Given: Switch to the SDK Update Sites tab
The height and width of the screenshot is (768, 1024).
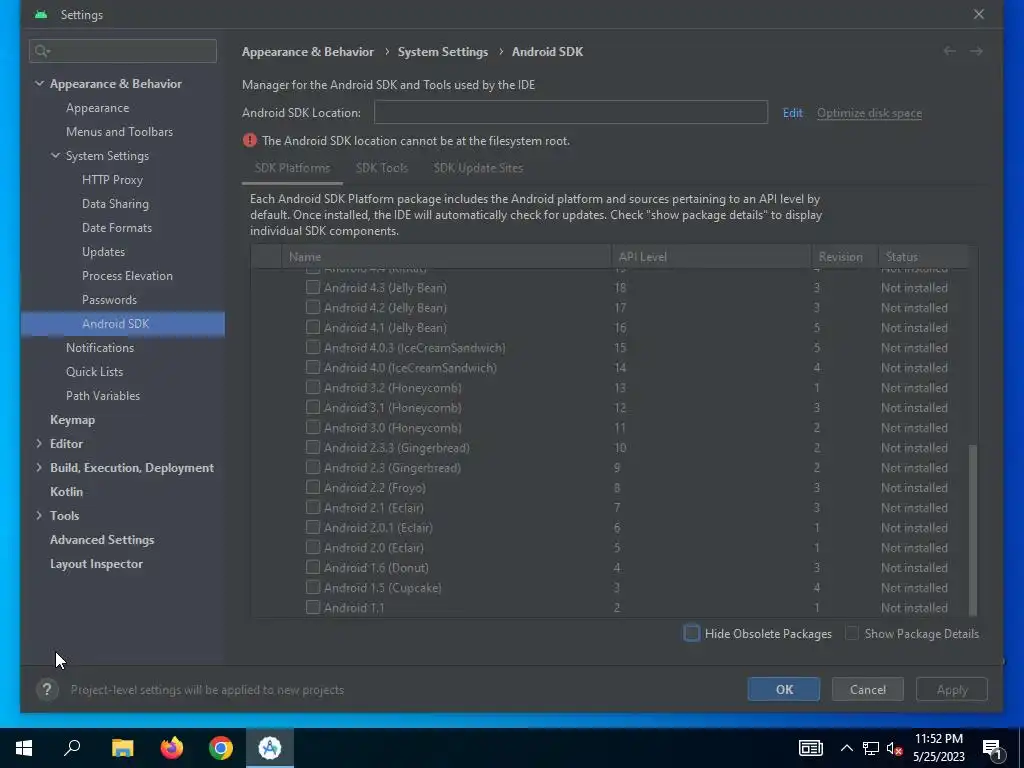Looking at the screenshot, I should pos(478,168).
